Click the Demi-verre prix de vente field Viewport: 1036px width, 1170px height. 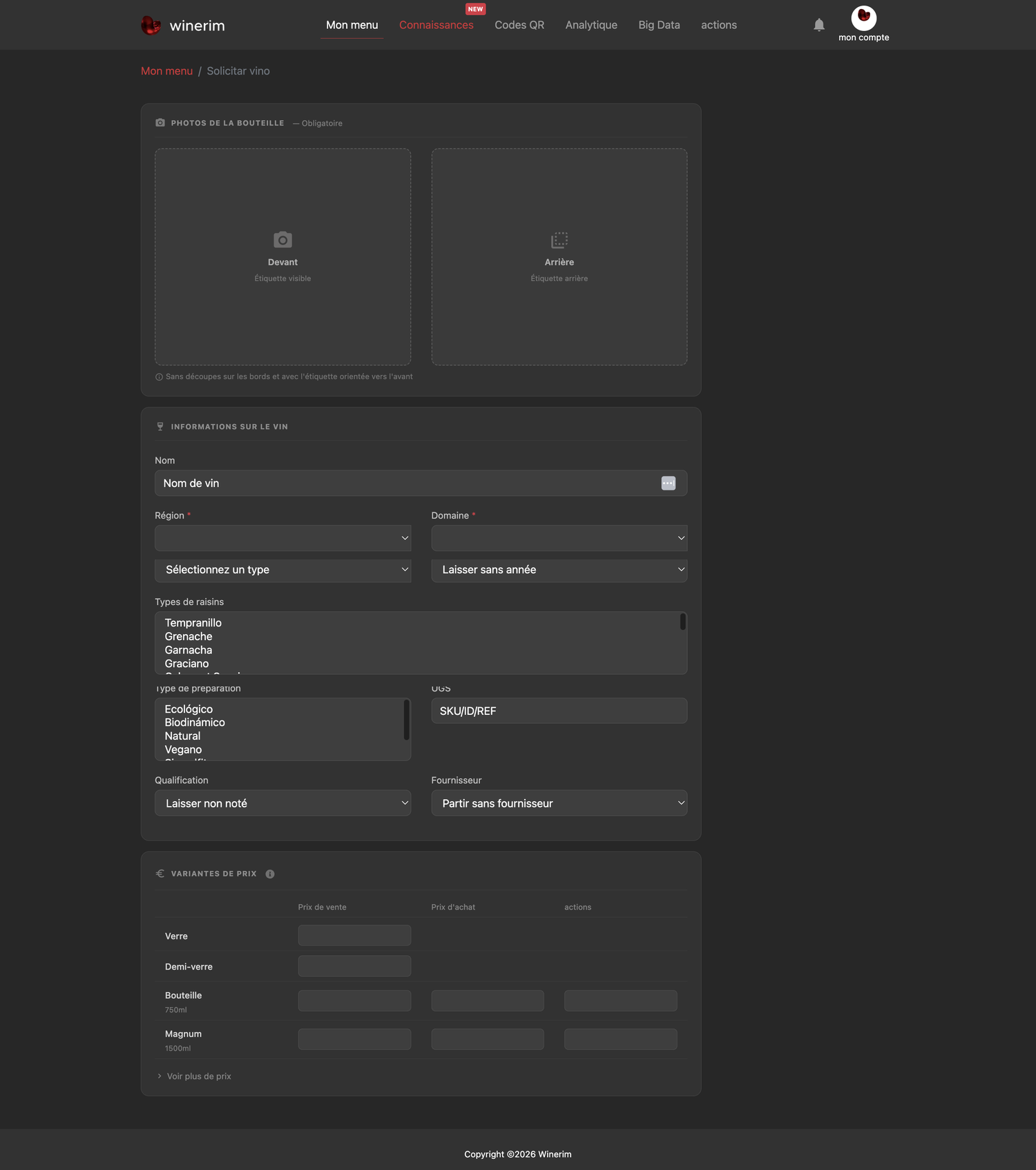coord(354,966)
